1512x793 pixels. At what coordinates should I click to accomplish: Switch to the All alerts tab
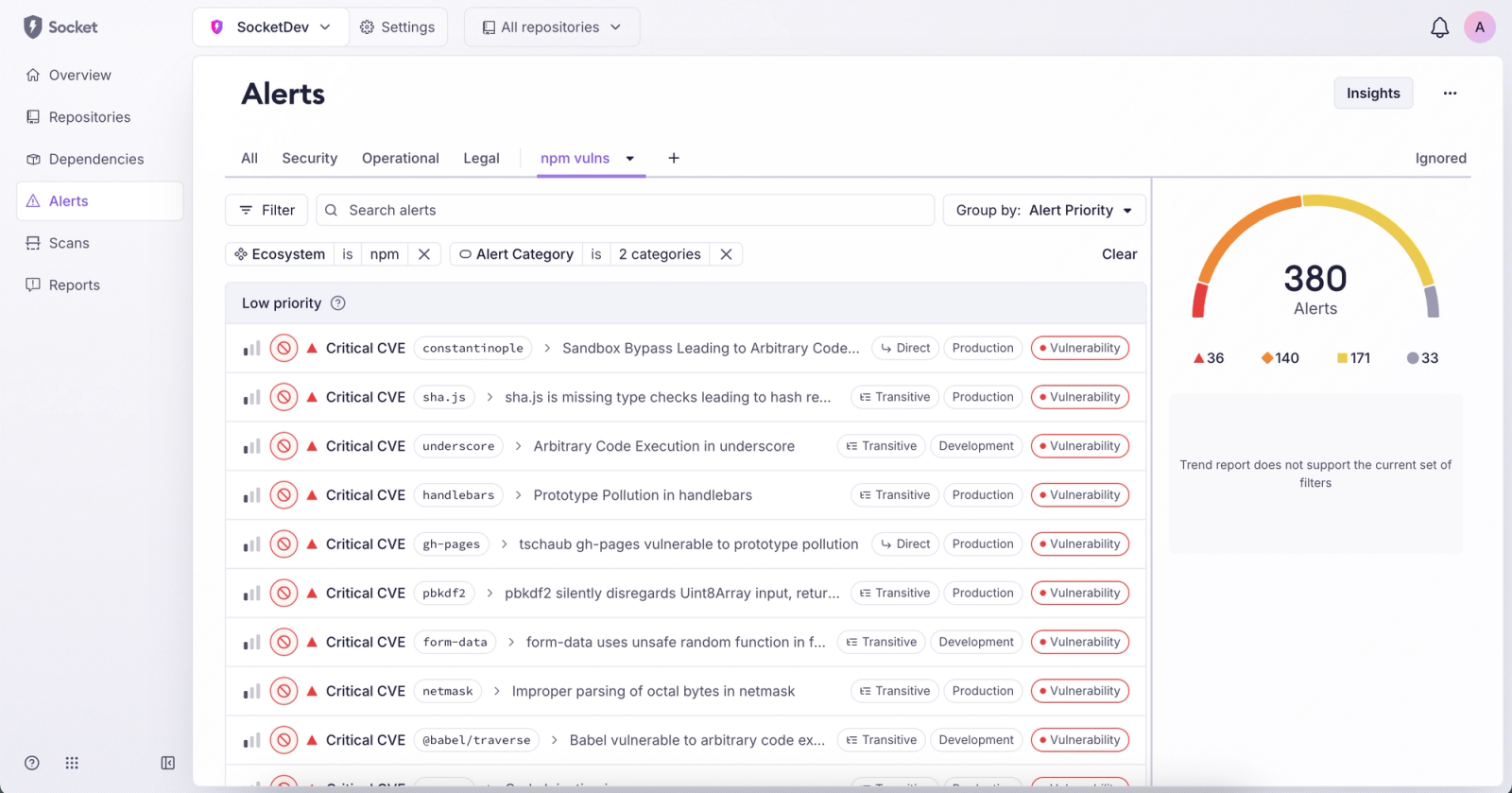(x=249, y=158)
